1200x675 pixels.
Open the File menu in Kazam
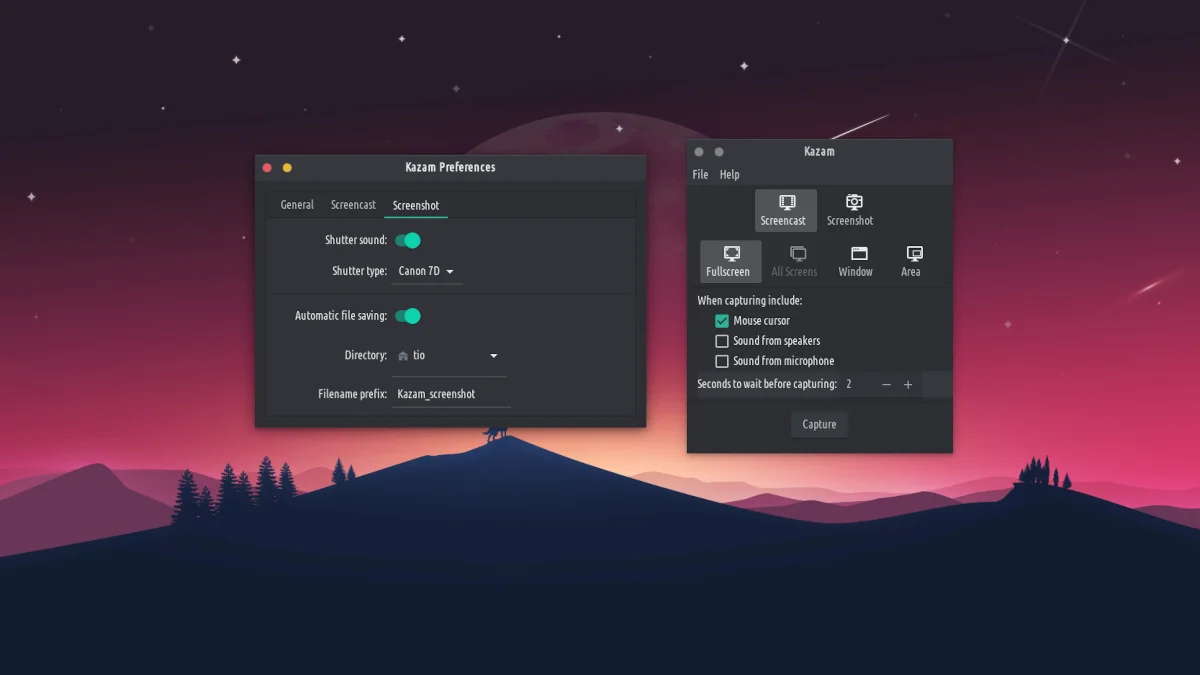(700, 175)
